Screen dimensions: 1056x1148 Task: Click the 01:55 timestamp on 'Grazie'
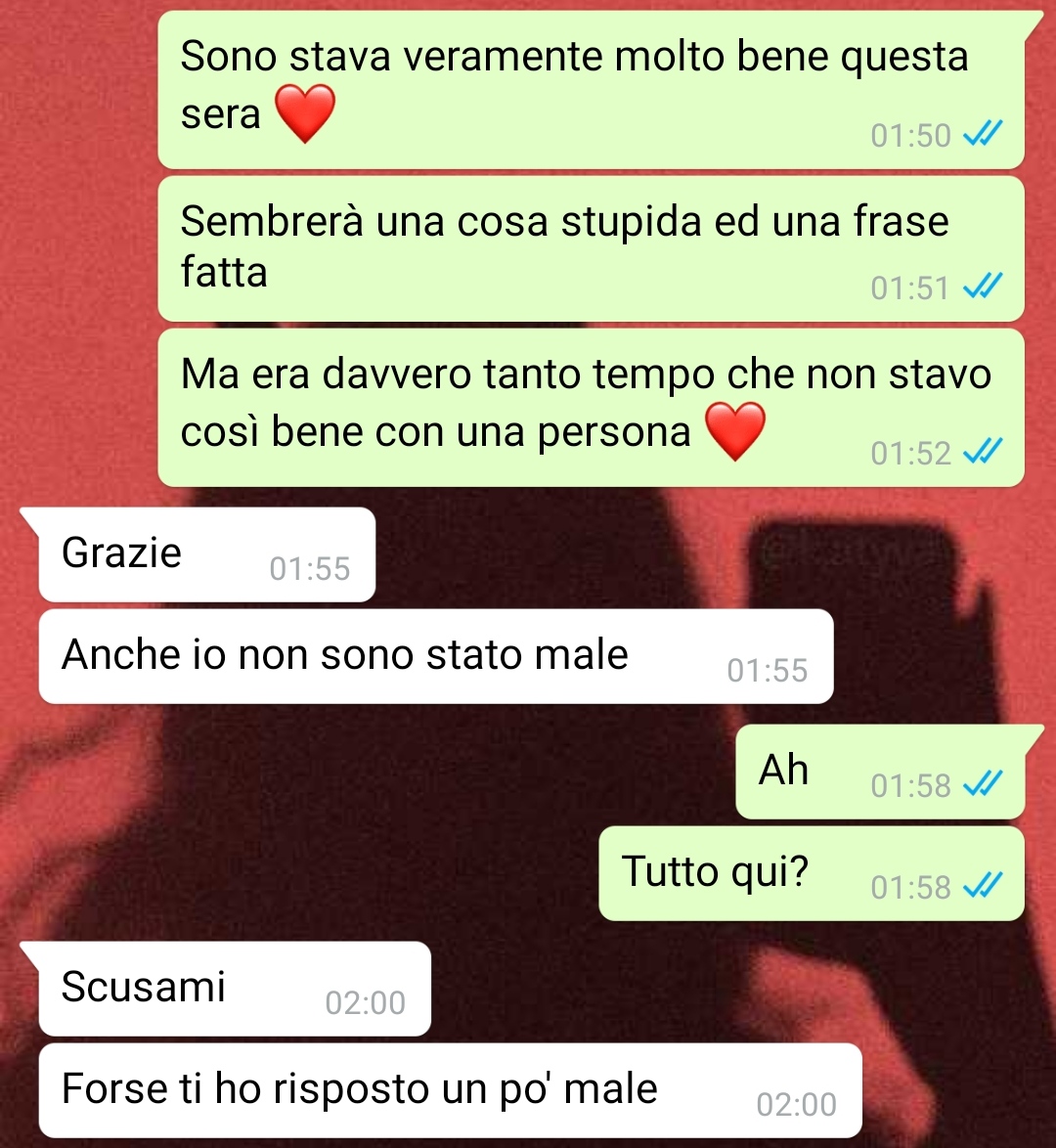310,569
